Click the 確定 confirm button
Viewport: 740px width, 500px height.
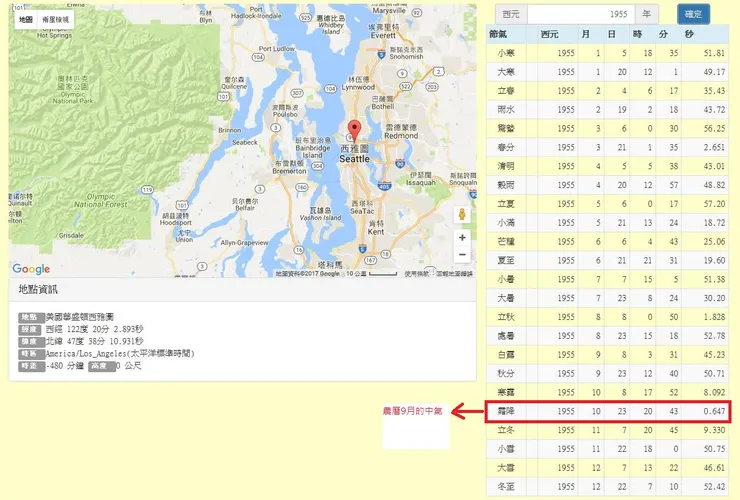pos(693,14)
